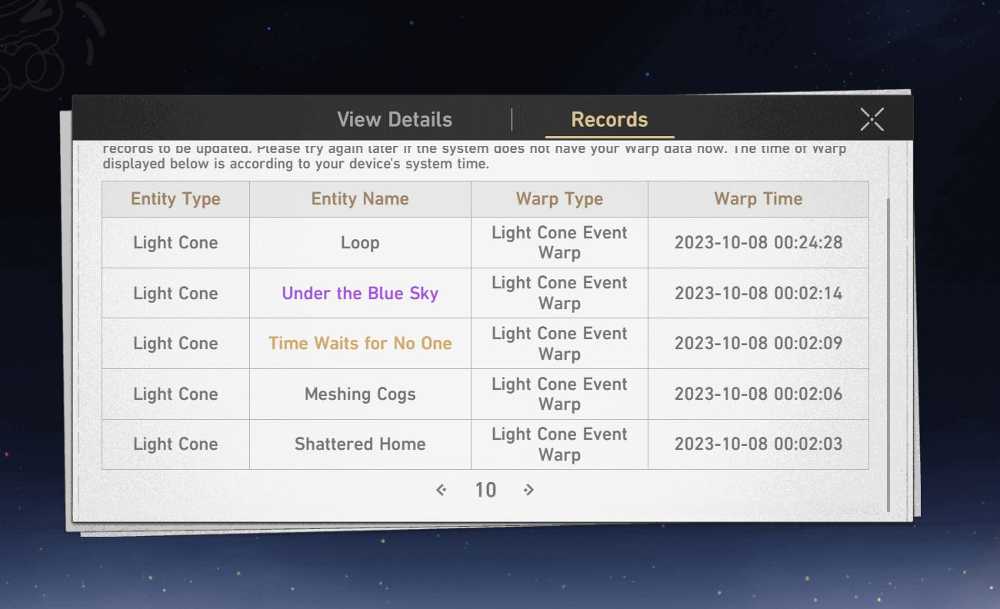Click warp time 2023-10-08 00:02:09
1000x609 pixels.
pos(758,343)
